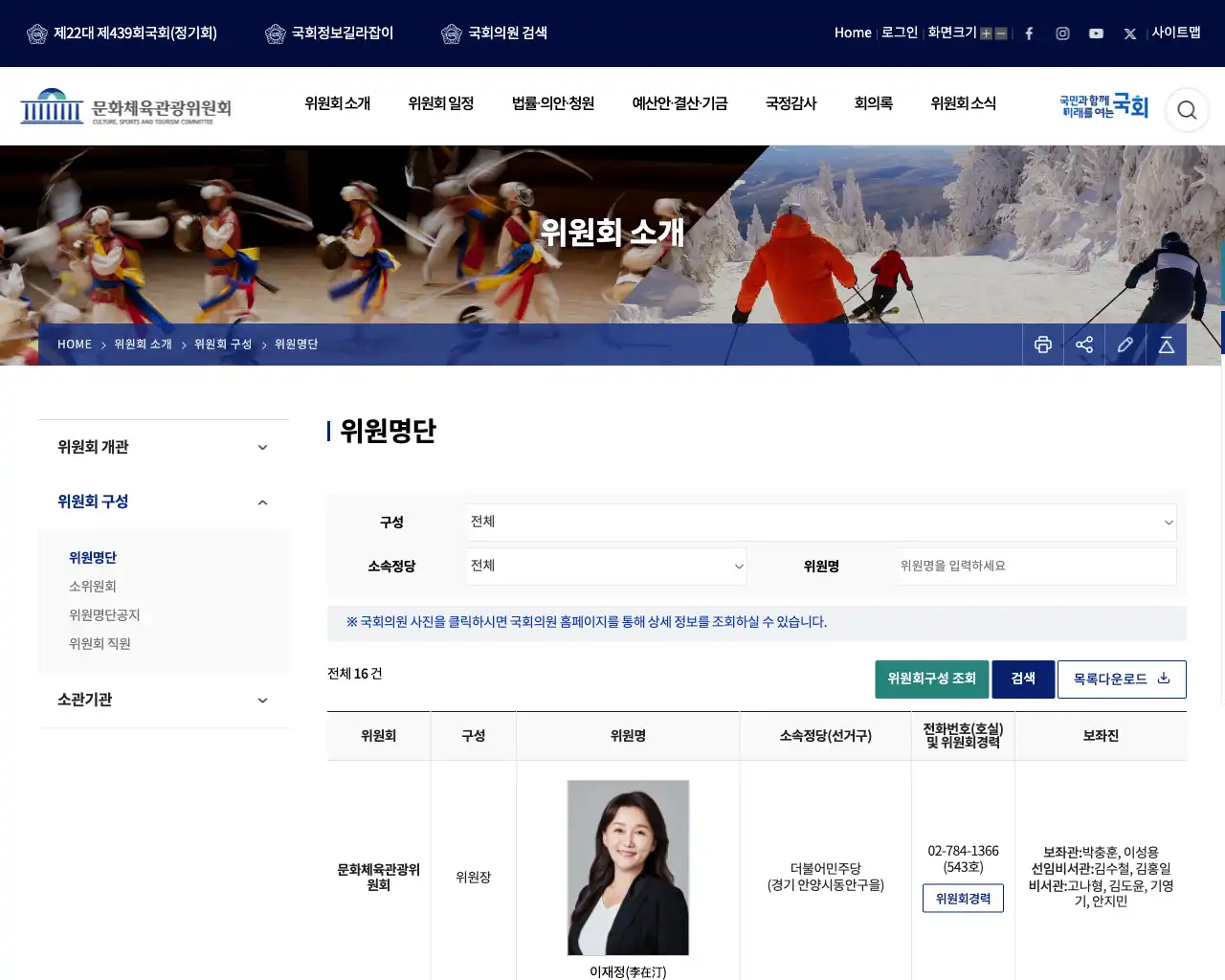Open 이재정 member photo thumbnail

[628, 867]
